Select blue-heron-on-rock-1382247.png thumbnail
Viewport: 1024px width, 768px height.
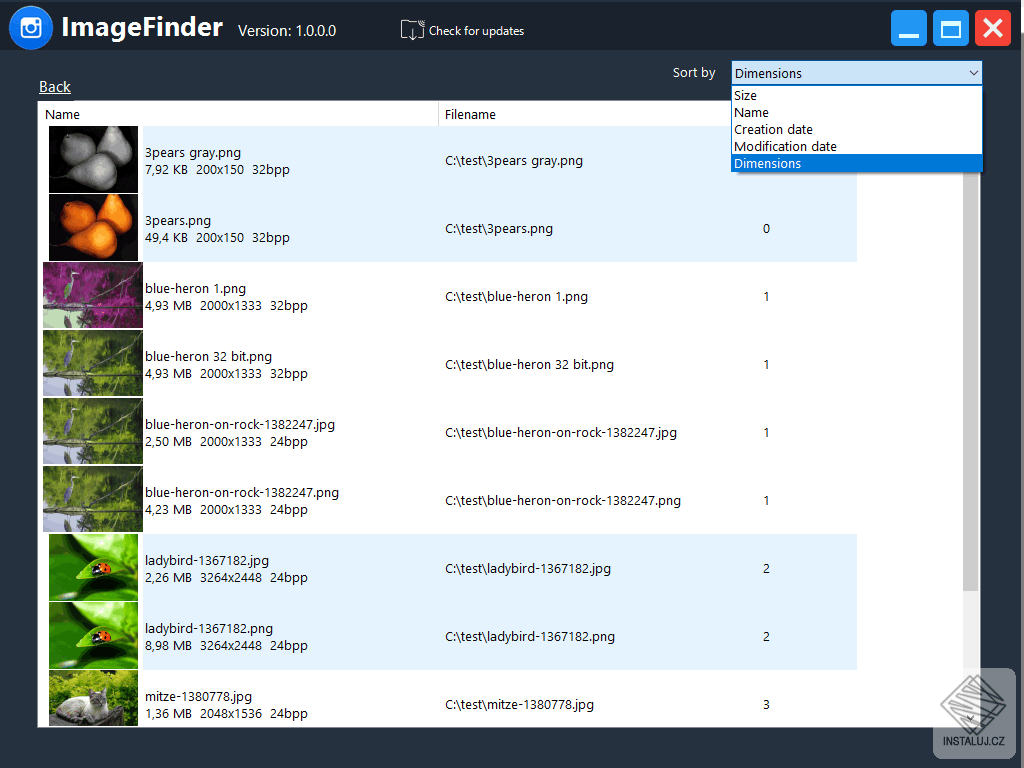(x=93, y=500)
